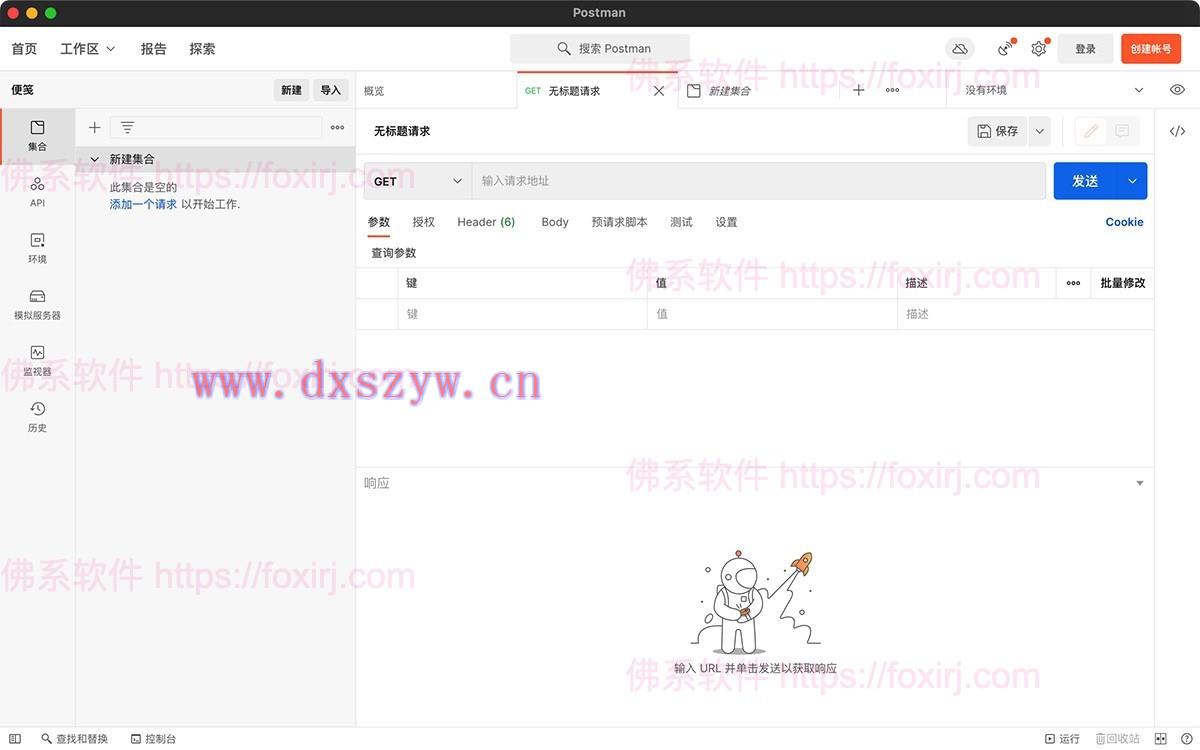Click the 新建 (New) button
1200x750 pixels.
pos(291,90)
